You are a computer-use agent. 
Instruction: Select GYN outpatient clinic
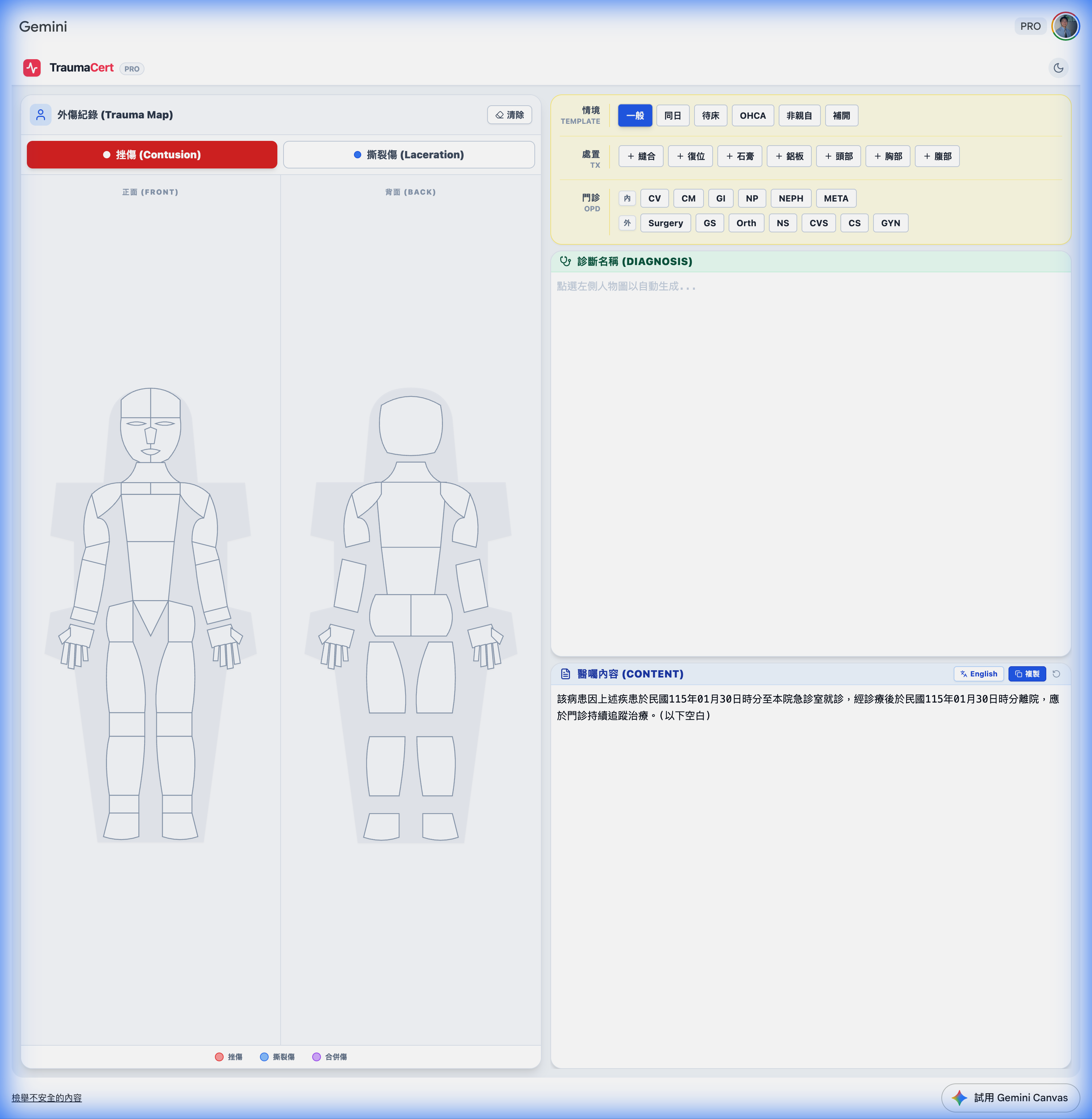(x=890, y=223)
